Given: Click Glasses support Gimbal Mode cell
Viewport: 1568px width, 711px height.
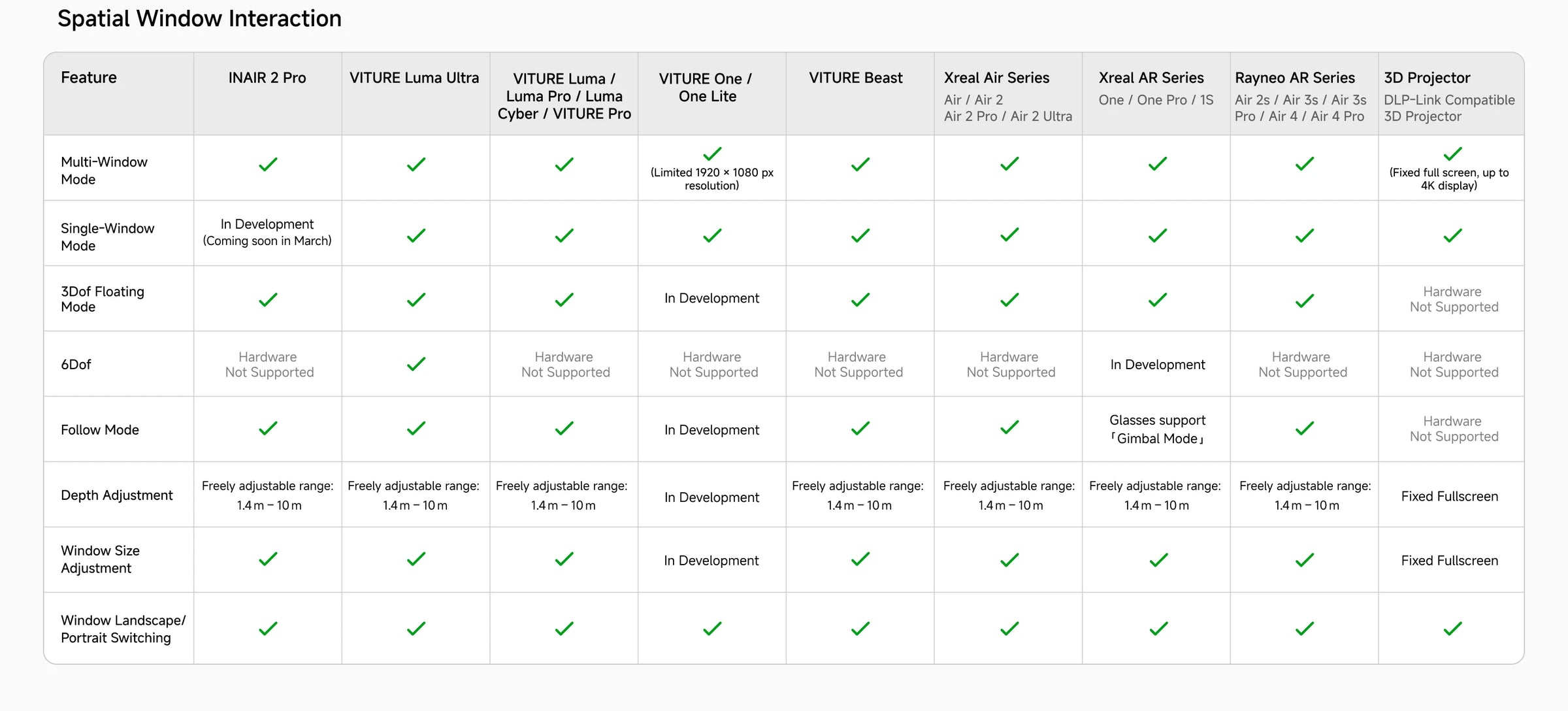Looking at the screenshot, I should [1157, 429].
